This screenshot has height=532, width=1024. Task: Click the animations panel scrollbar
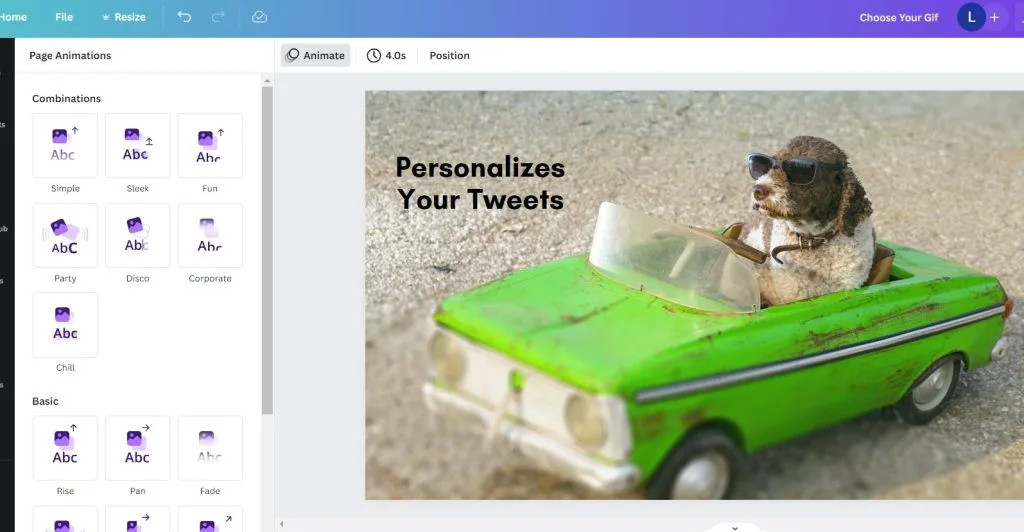(267, 250)
